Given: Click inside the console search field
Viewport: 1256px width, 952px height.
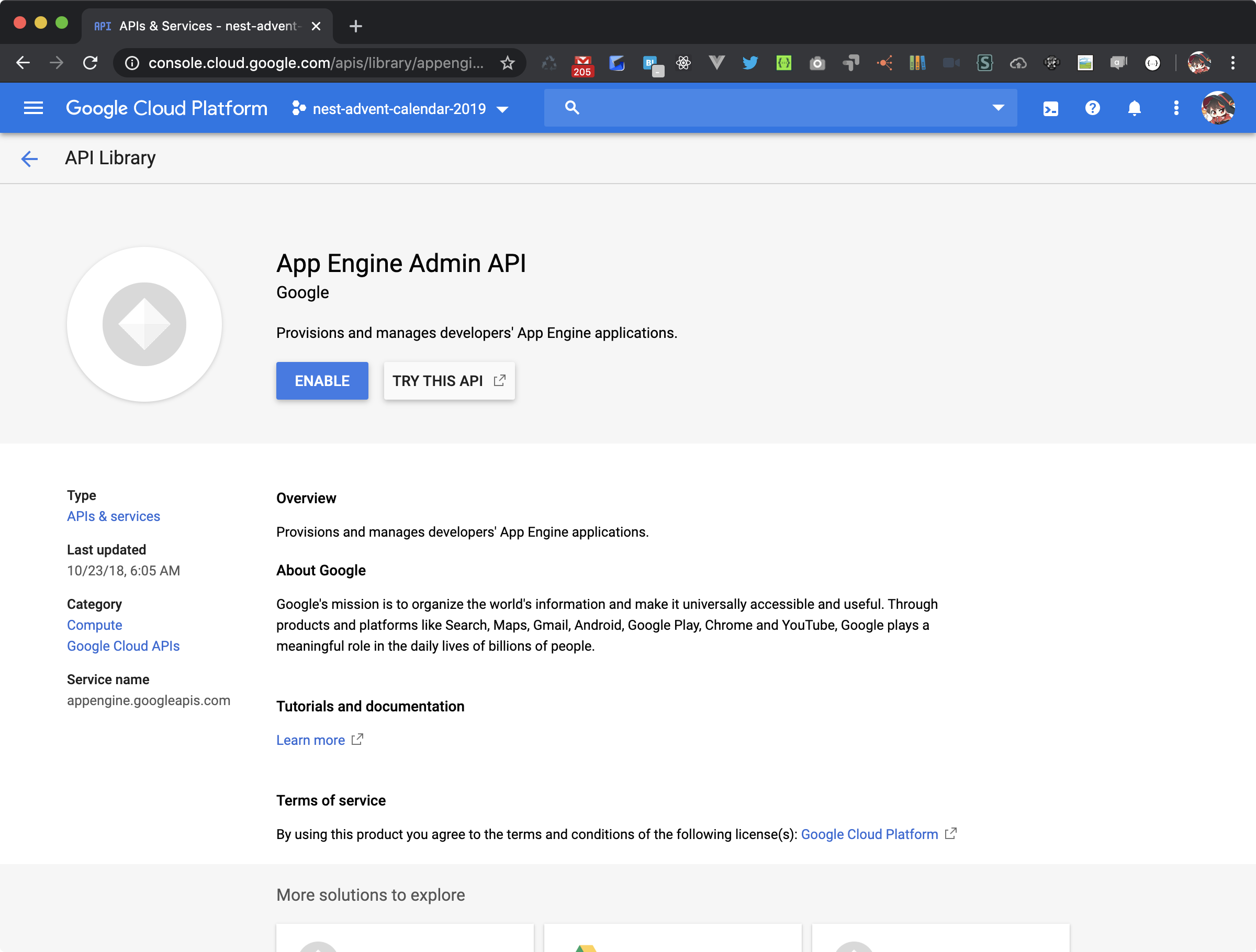Looking at the screenshot, I should tap(781, 107).
